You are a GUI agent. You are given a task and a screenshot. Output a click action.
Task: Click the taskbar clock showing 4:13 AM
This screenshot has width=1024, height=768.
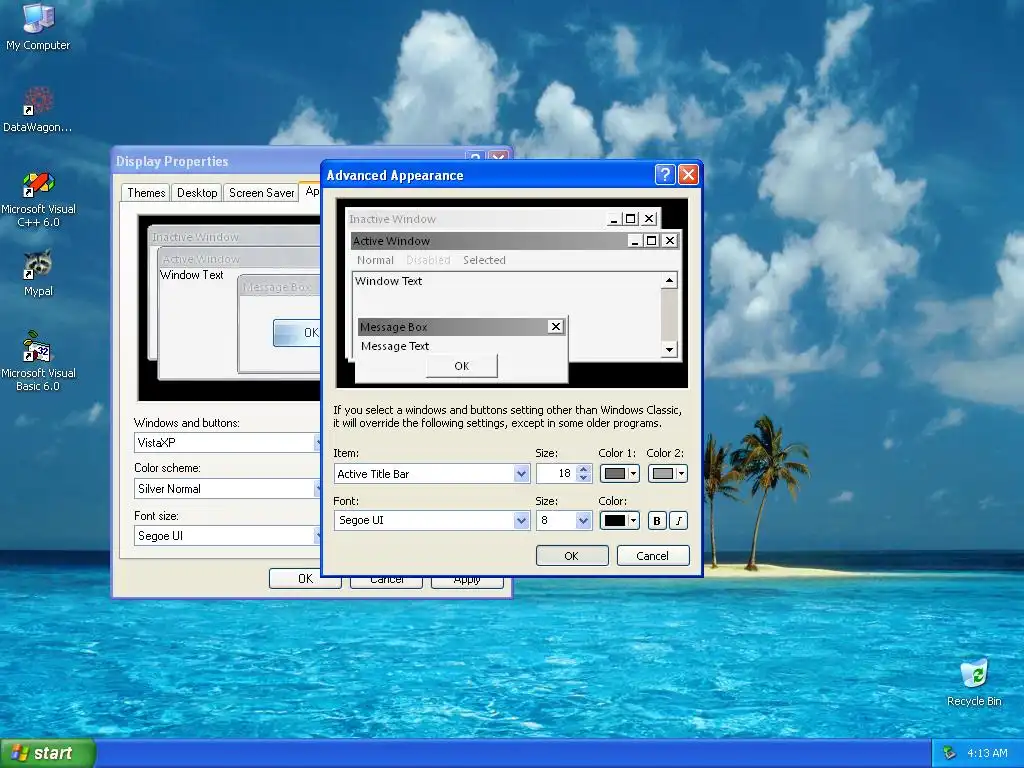tap(987, 753)
